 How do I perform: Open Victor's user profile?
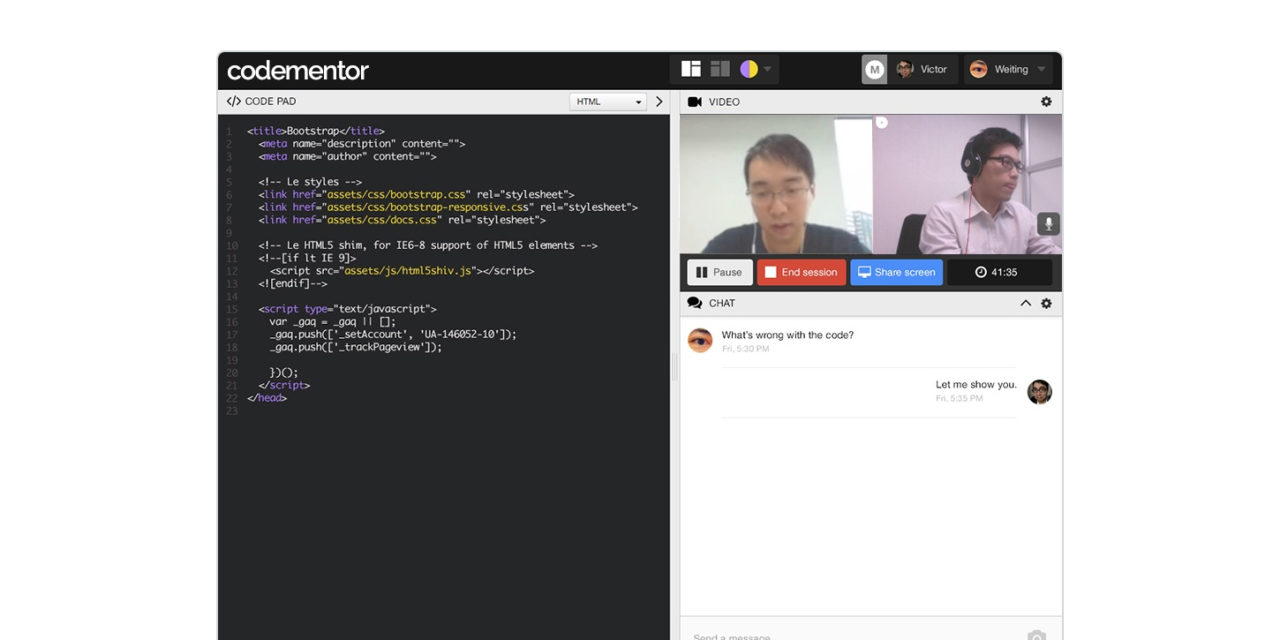click(922, 69)
